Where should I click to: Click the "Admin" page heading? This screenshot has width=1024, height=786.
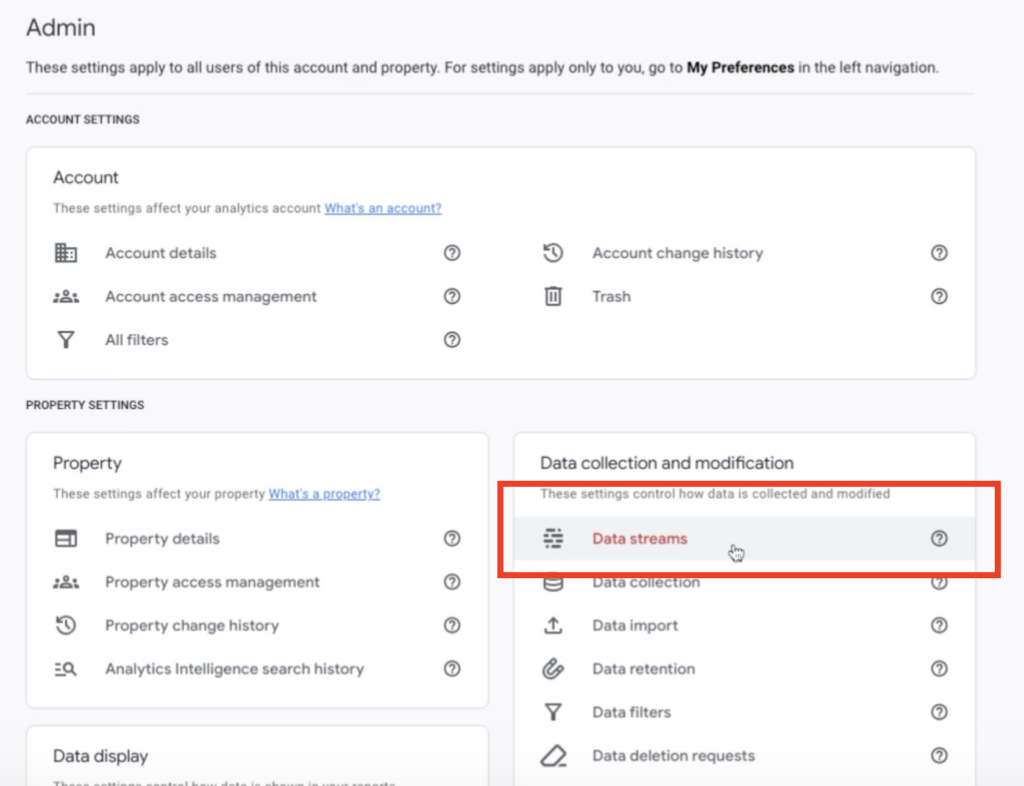61,27
